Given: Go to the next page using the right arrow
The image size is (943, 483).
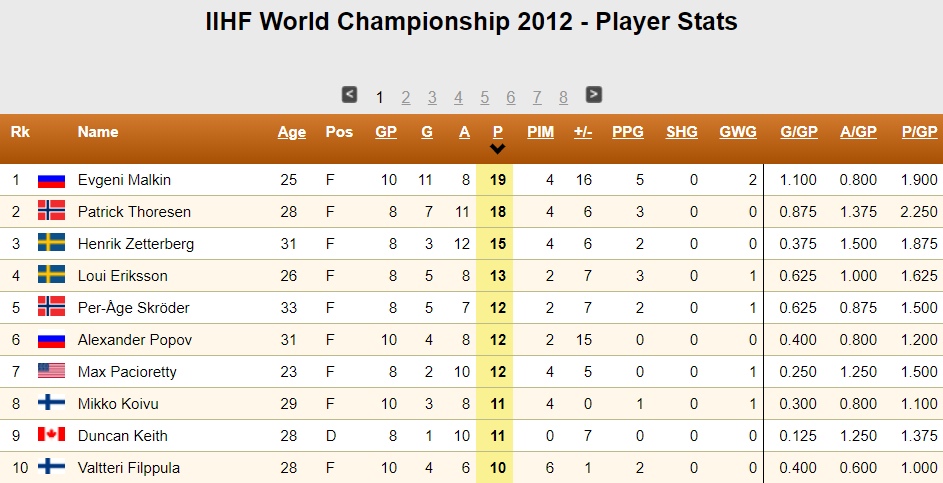Looking at the screenshot, I should [x=594, y=94].
